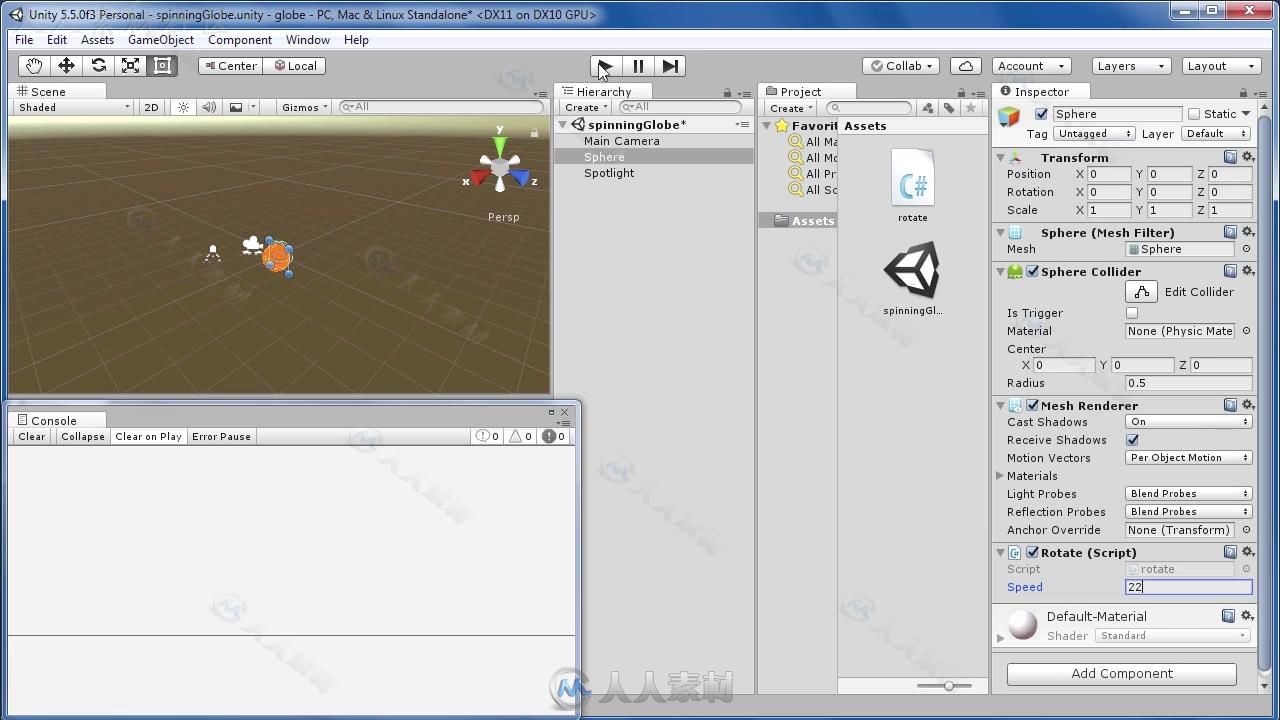The image size is (1280, 720).
Task: Open Sphere Collider gear menu
Action: [1248, 271]
